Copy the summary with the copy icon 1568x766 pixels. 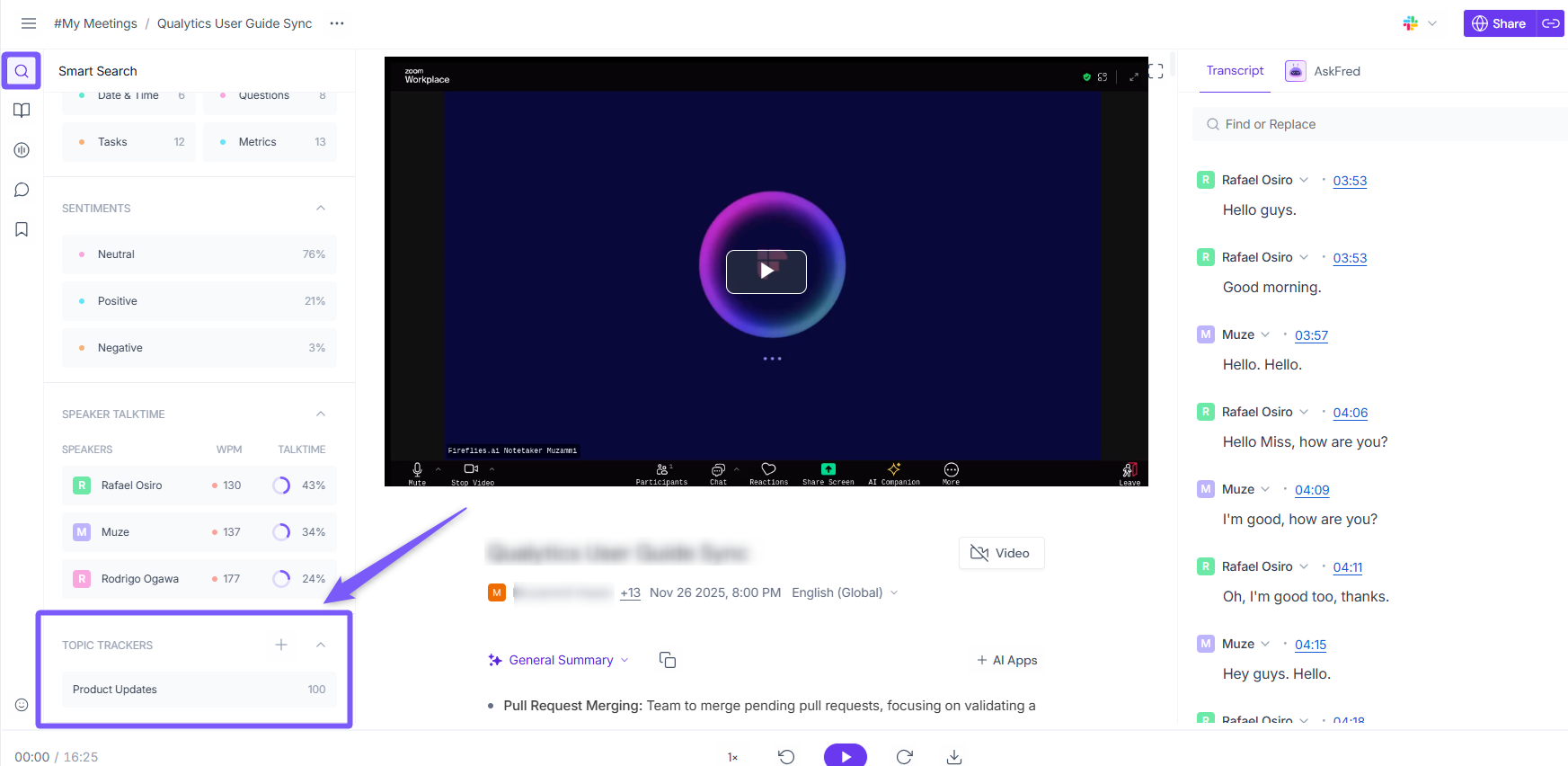(x=668, y=660)
